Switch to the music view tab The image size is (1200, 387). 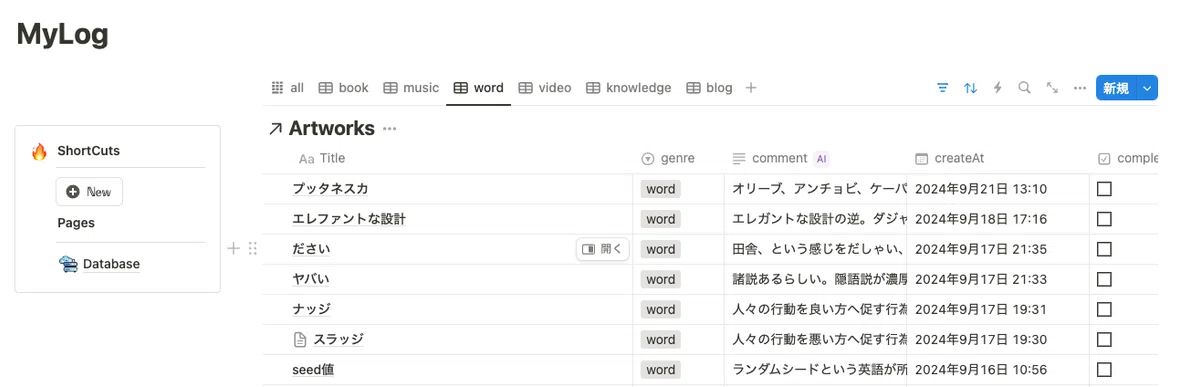(412, 88)
